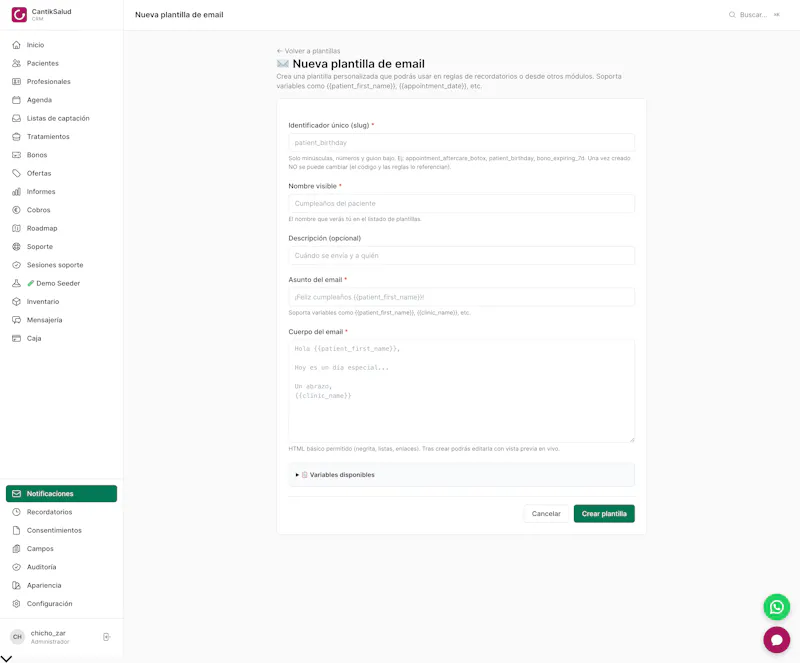This screenshot has height=663, width=800.
Task: Click the Crear plantilla button
Action: tap(604, 514)
